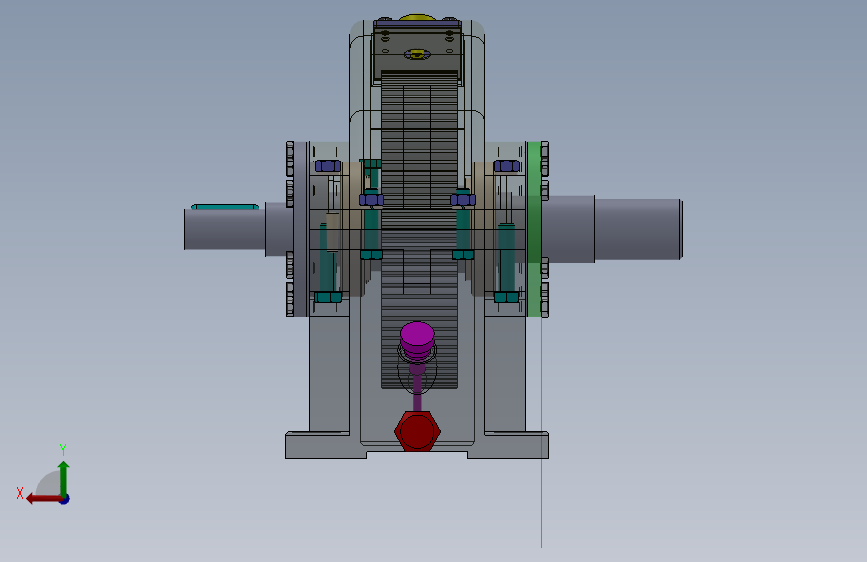Select the left gray shaft end
The height and width of the screenshot is (562, 867).
tap(224, 229)
